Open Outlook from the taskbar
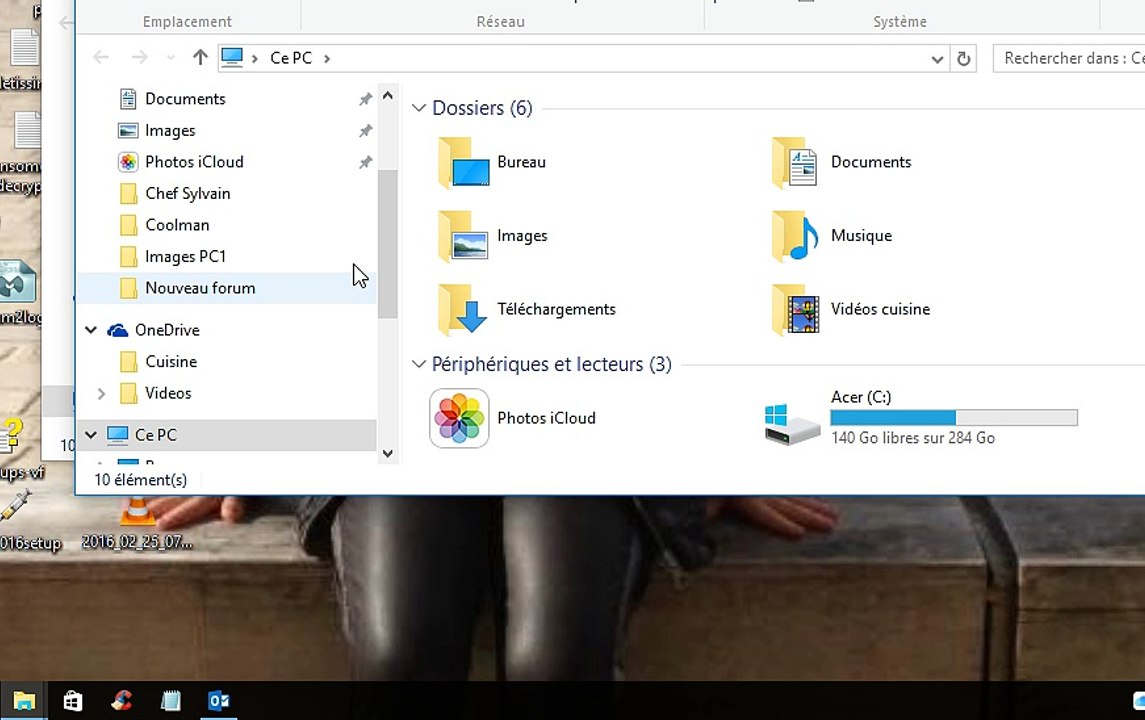Screen dimensions: 1145x720 click(219, 701)
